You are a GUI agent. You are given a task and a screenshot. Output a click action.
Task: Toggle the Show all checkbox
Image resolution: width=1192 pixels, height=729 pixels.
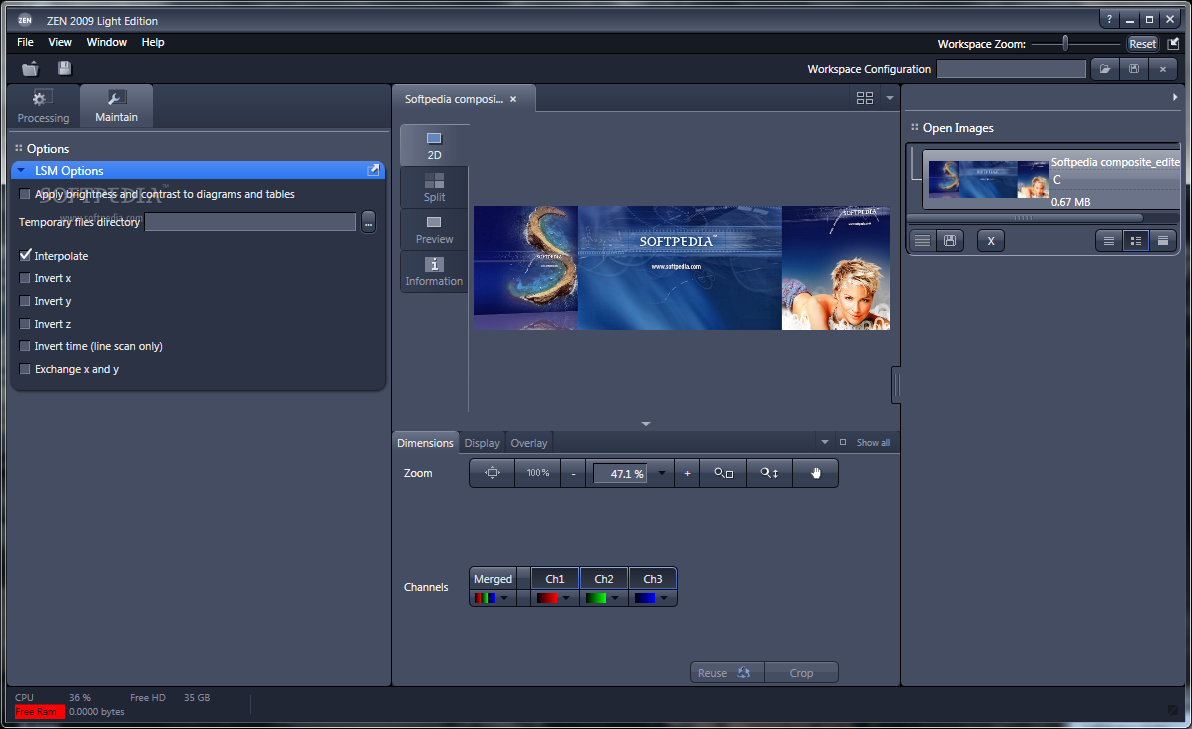point(842,442)
